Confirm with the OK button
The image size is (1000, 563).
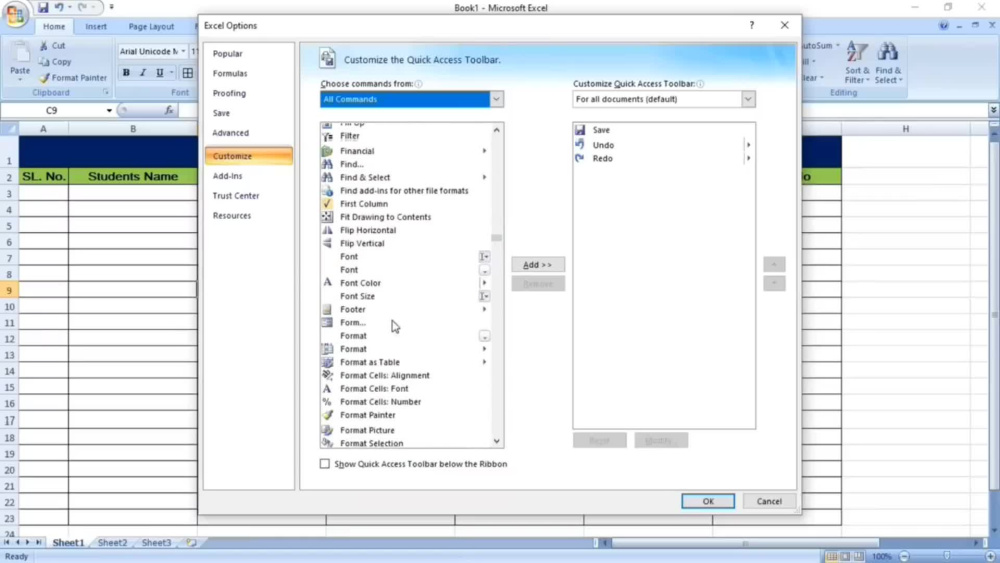[708, 501]
